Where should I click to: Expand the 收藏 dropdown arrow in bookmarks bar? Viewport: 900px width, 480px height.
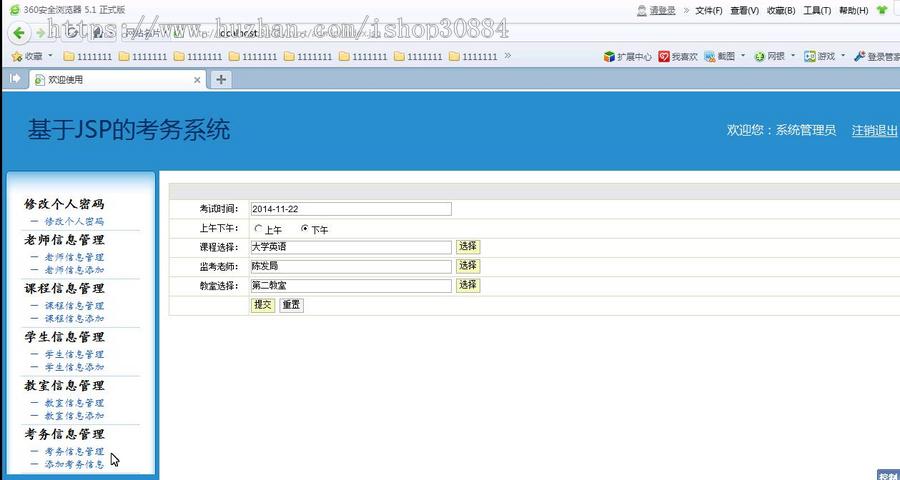pyautogui.click(x=51, y=56)
